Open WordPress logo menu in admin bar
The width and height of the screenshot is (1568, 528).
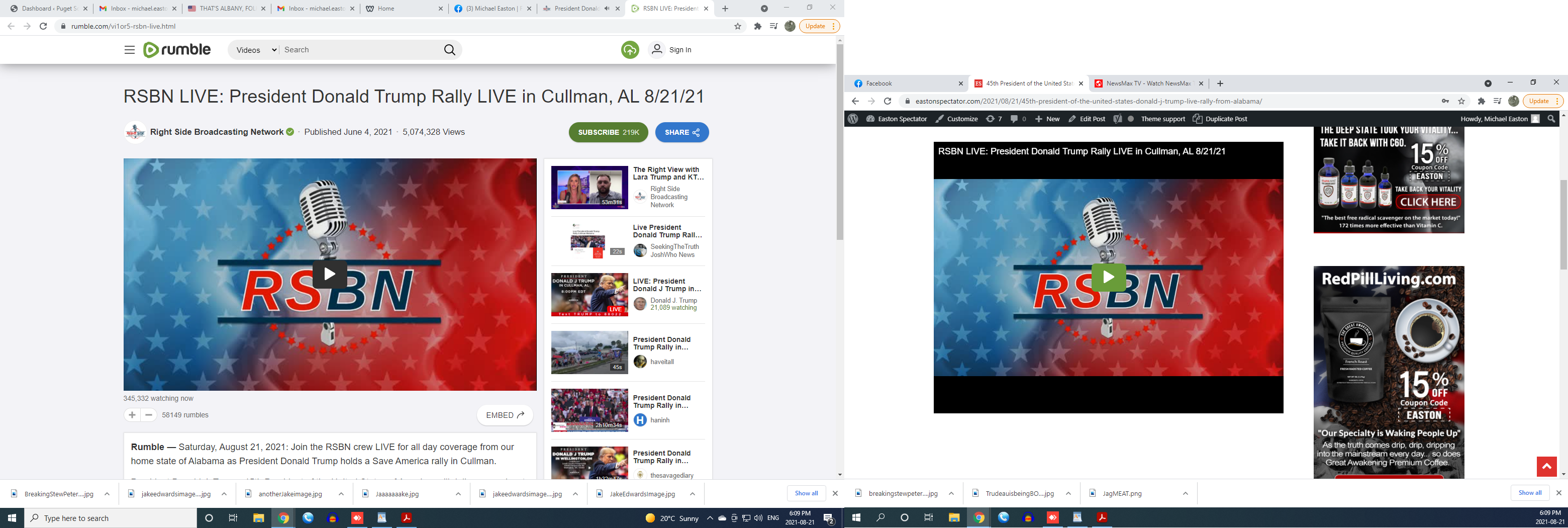click(853, 119)
